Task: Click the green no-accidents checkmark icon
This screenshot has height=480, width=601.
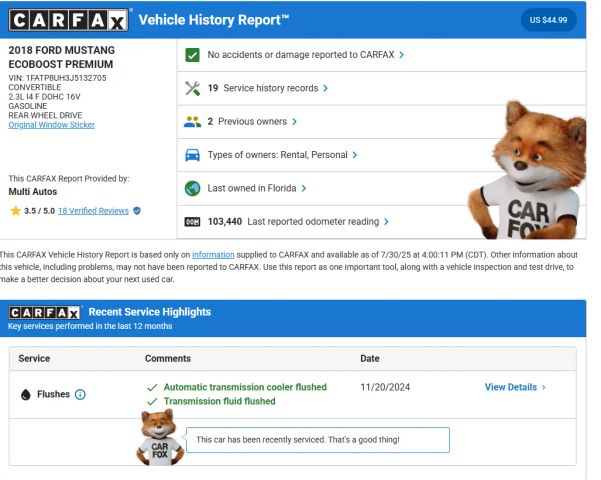Action: point(193,55)
